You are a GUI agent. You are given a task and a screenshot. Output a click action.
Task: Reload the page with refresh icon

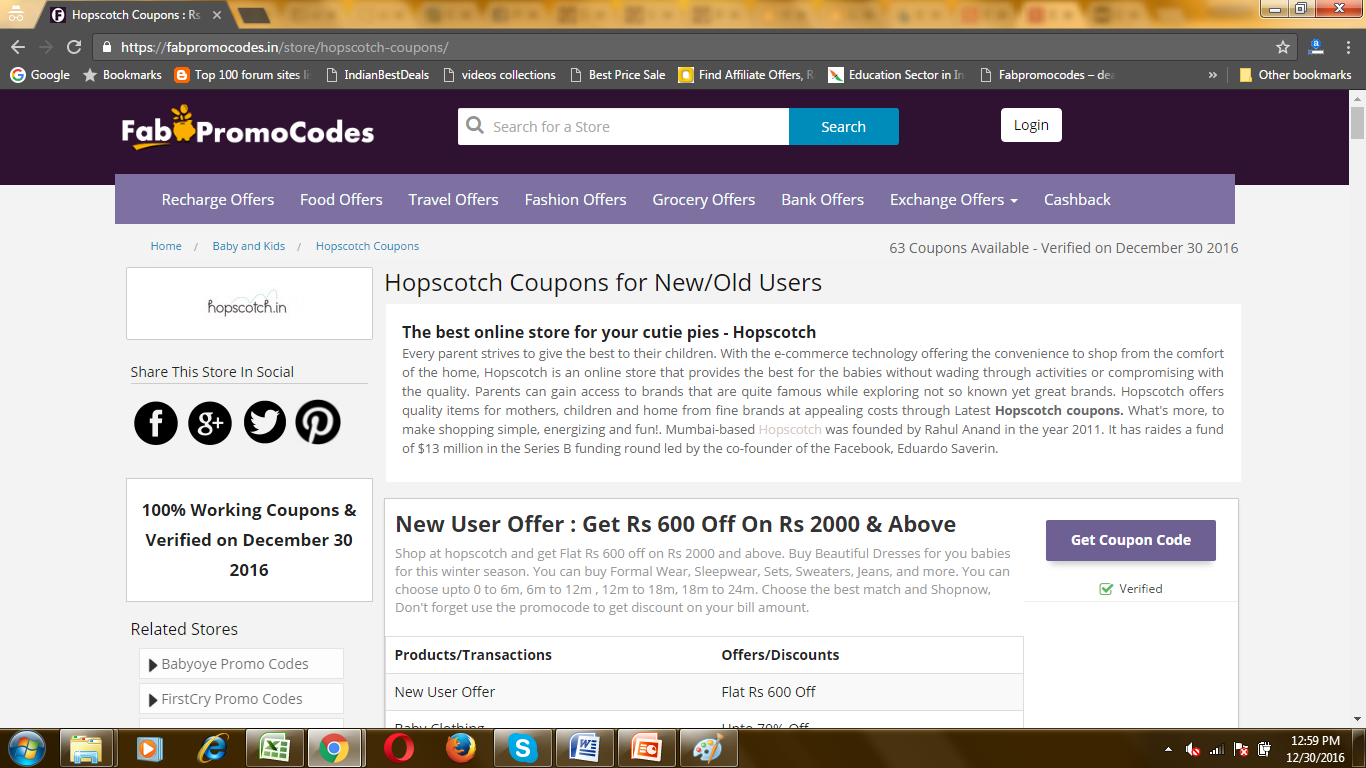point(74,47)
